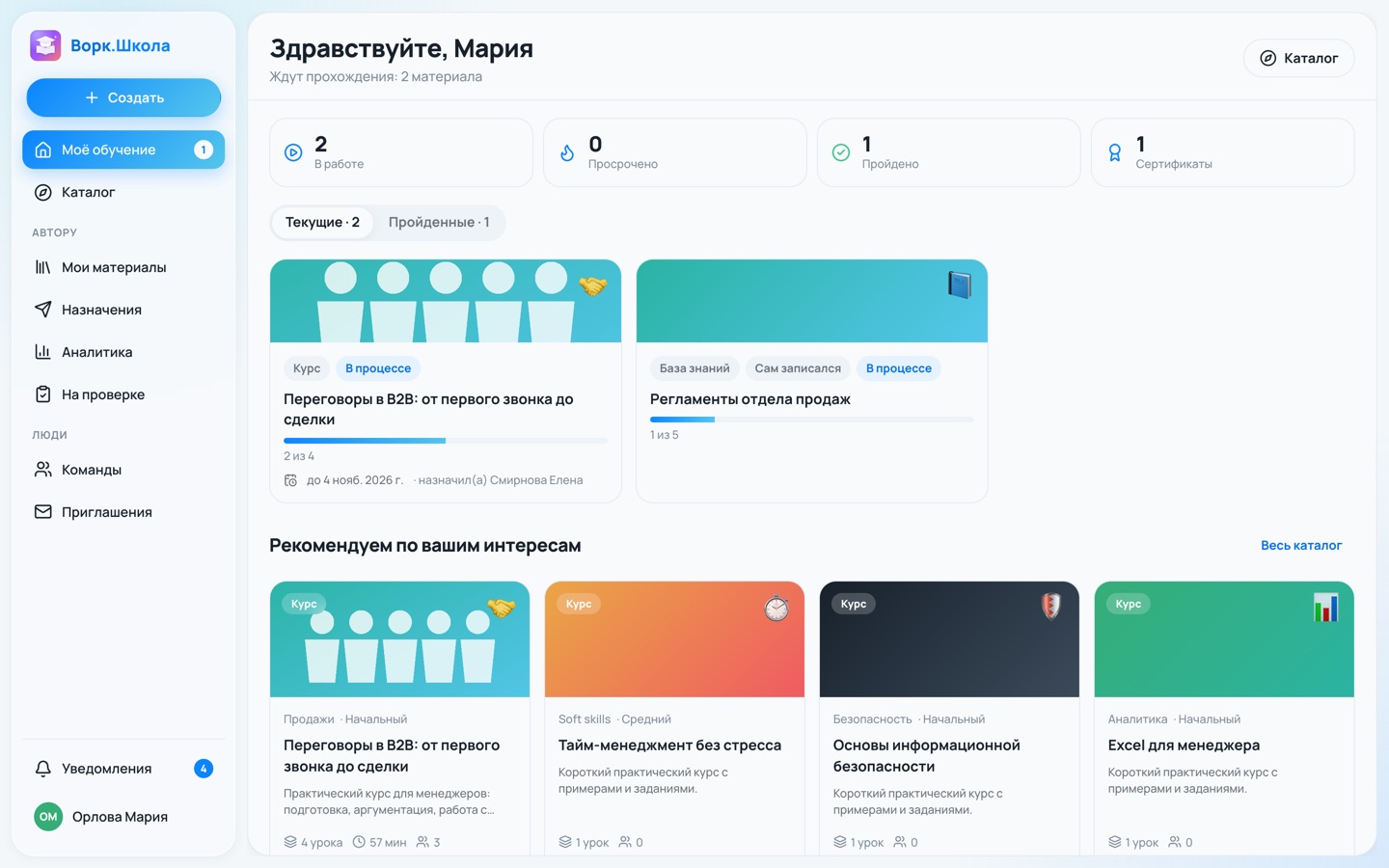Open the Весь каталог link
The image size is (1389, 868).
(1301, 545)
